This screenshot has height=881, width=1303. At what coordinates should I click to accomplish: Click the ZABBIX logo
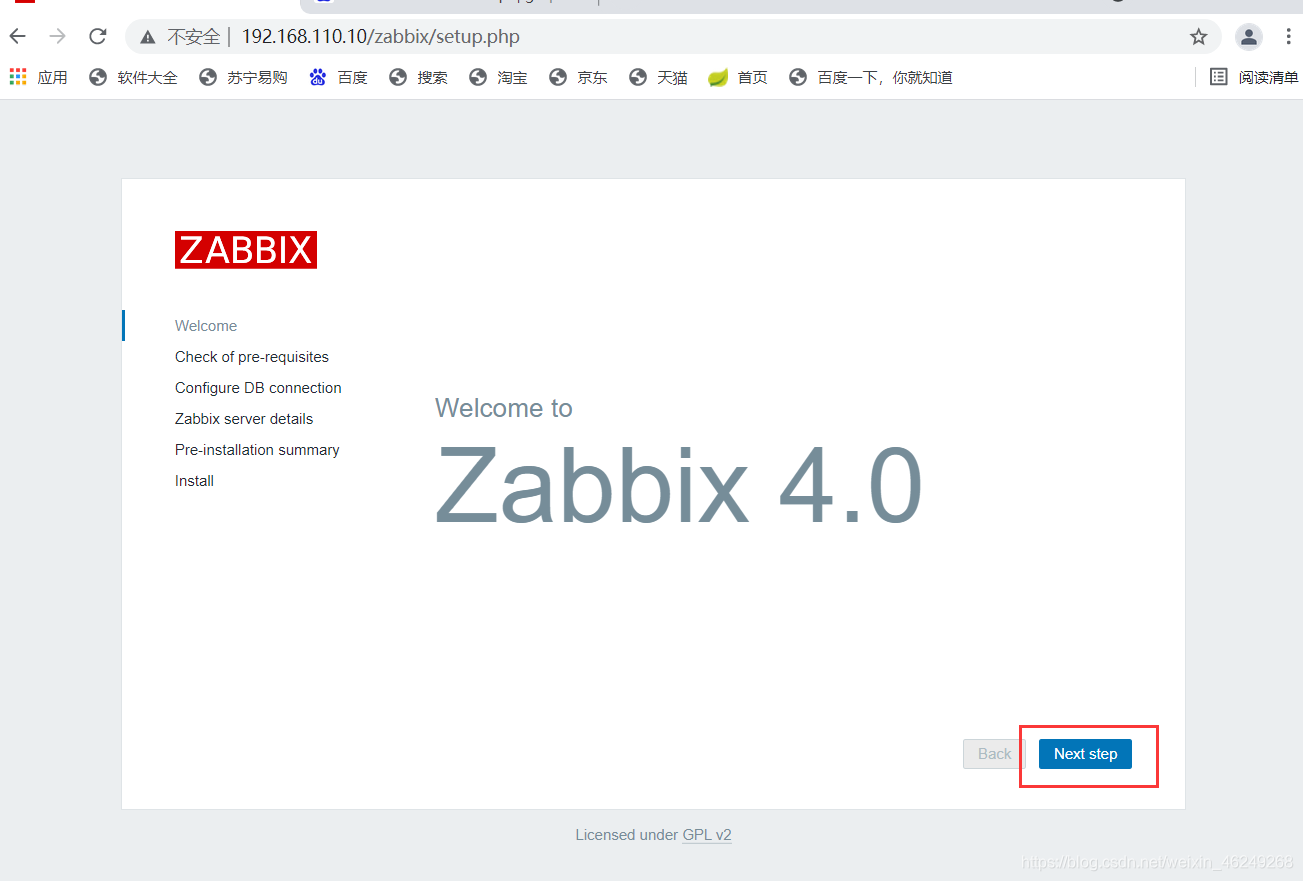coord(246,250)
